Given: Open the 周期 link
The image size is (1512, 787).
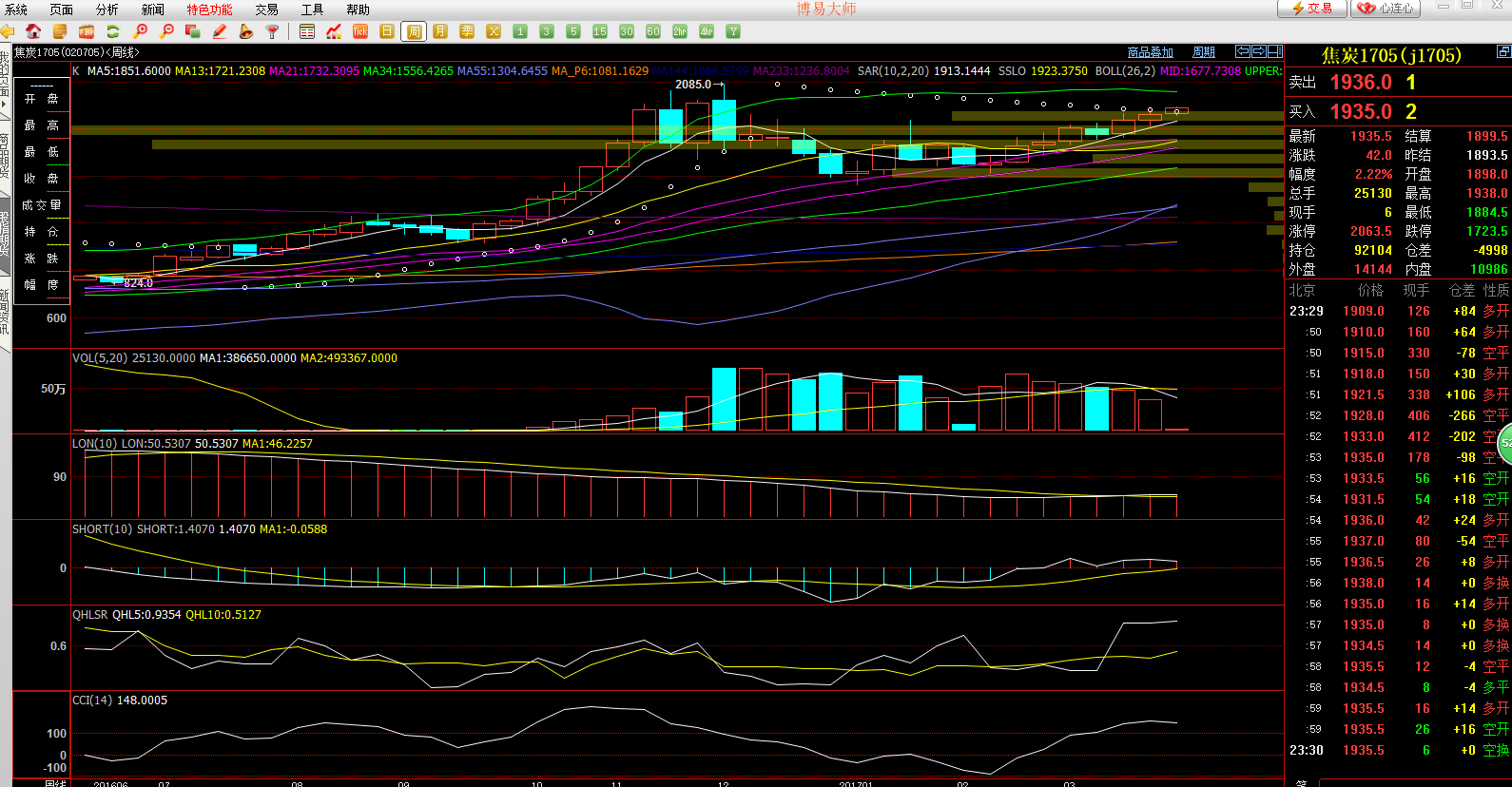Looking at the screenshot, I should coord(1204,52).
